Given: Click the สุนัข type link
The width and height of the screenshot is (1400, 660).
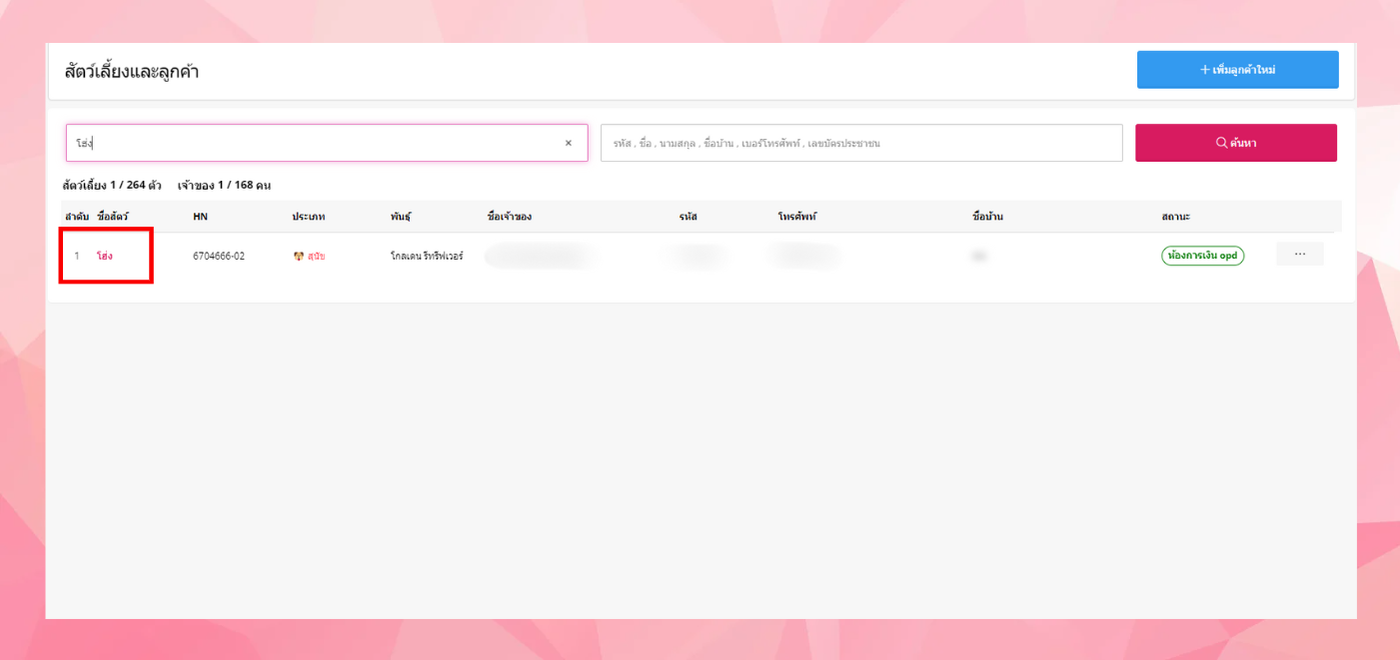Looking at the screenshot, I should click(x=316, y=256).
